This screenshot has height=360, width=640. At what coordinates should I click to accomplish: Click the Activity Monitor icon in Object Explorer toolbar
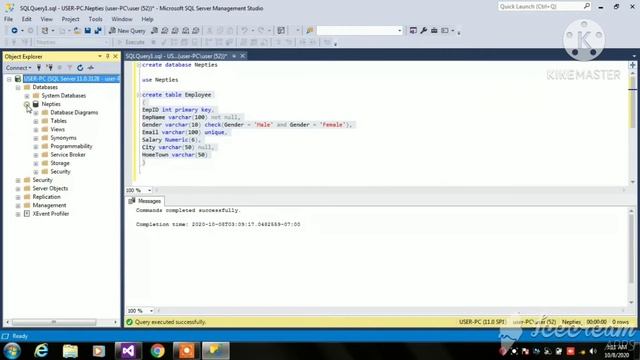coord(91,68)
